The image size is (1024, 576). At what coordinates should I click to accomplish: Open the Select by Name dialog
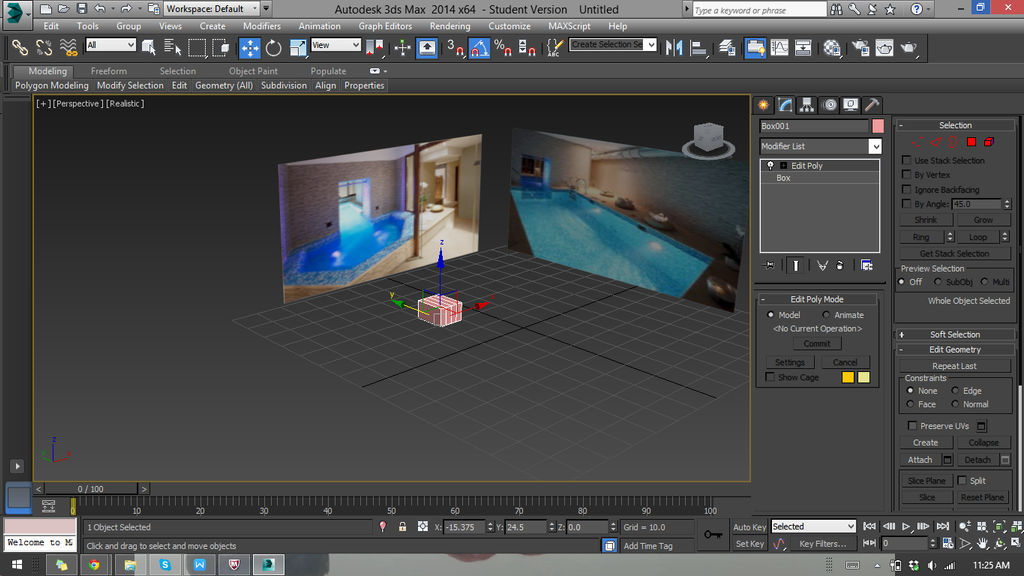[173, 48]
